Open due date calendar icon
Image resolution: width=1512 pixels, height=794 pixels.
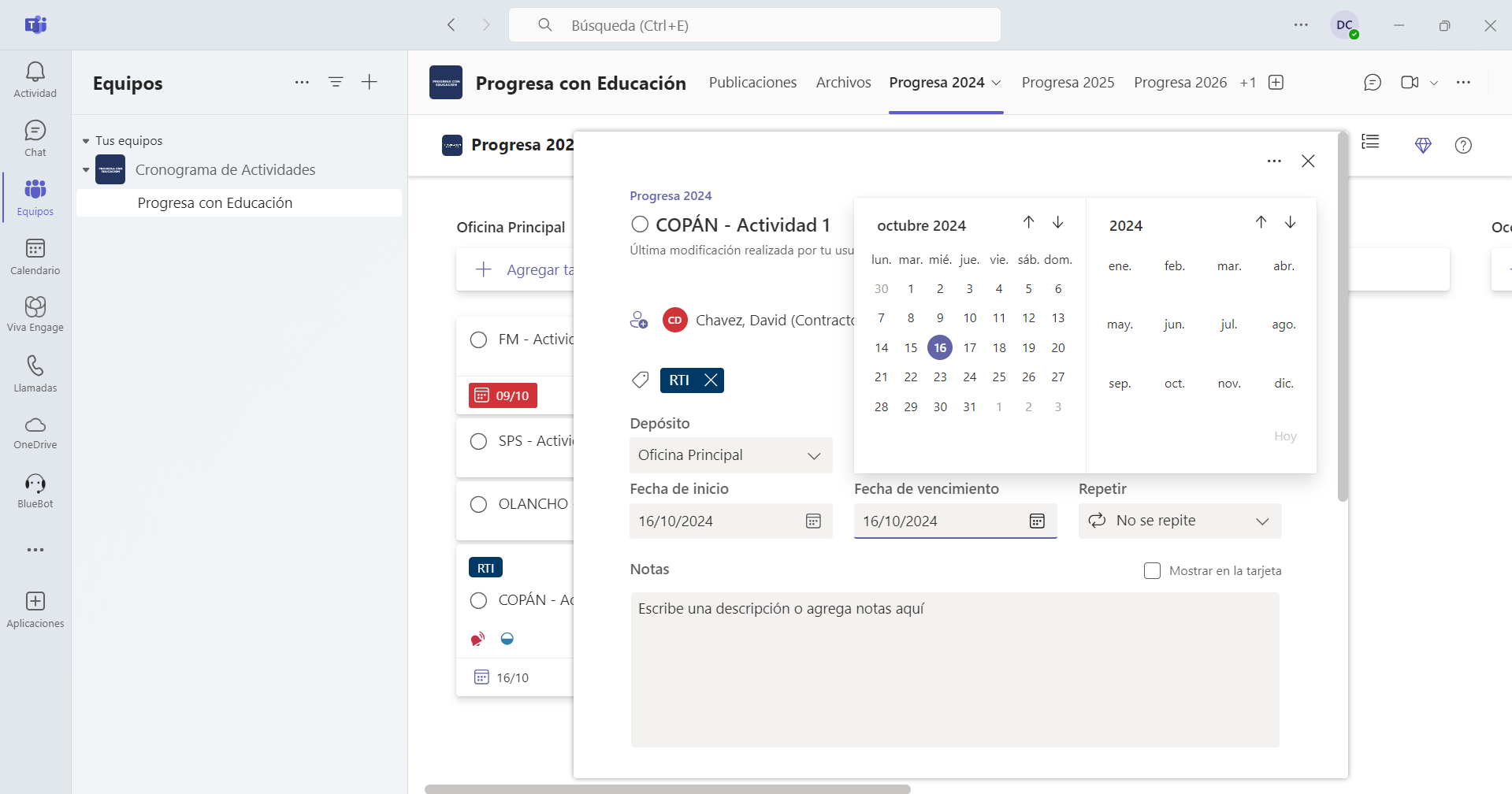tap(1037, 521)
